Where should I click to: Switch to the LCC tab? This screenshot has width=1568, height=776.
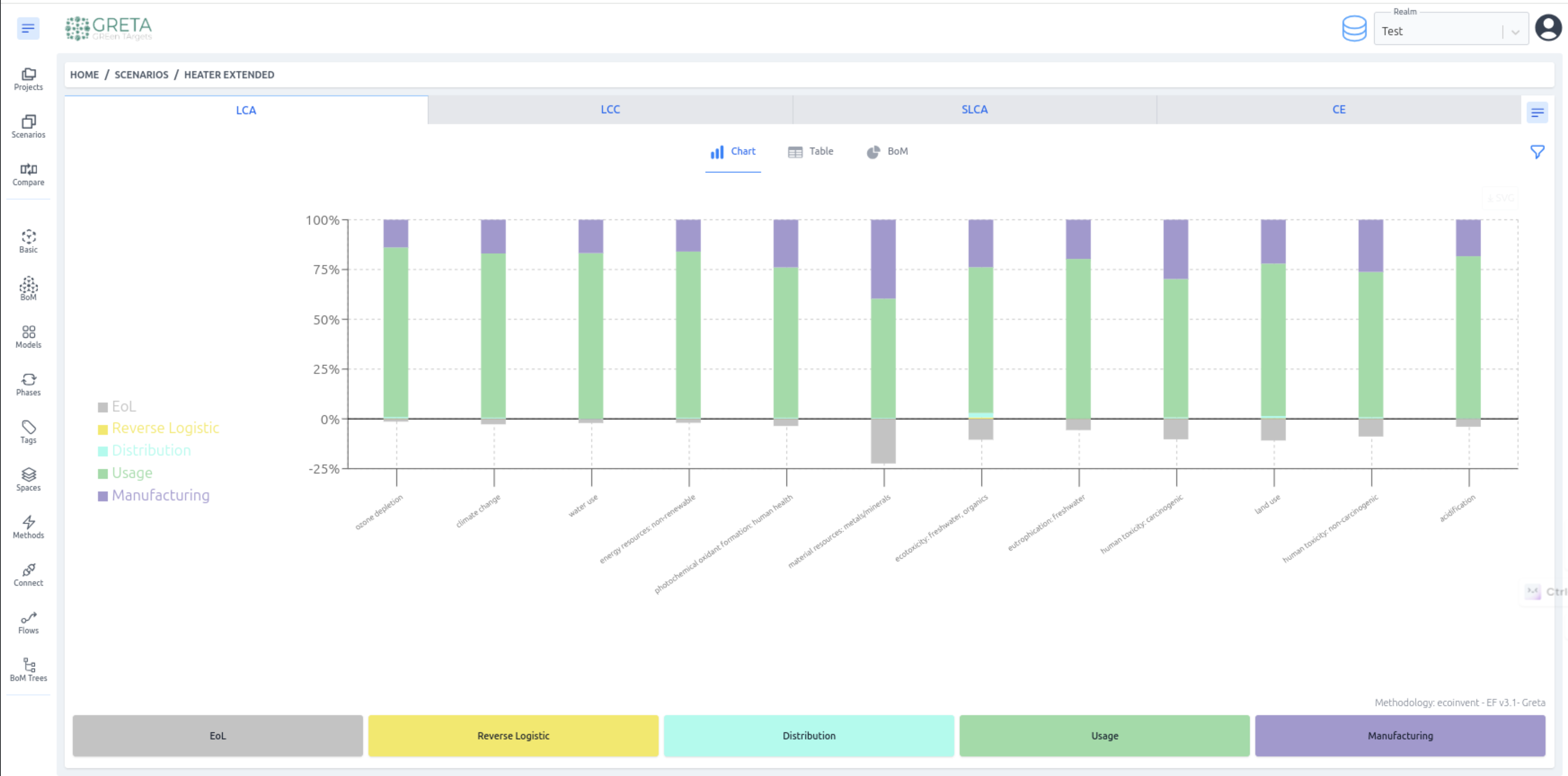click(610, 110)
